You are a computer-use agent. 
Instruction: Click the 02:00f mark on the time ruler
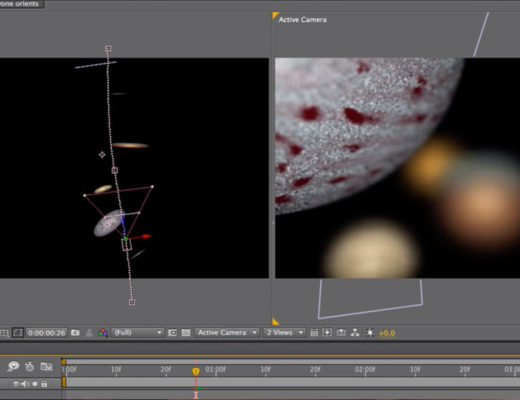[x=365, y=369]
